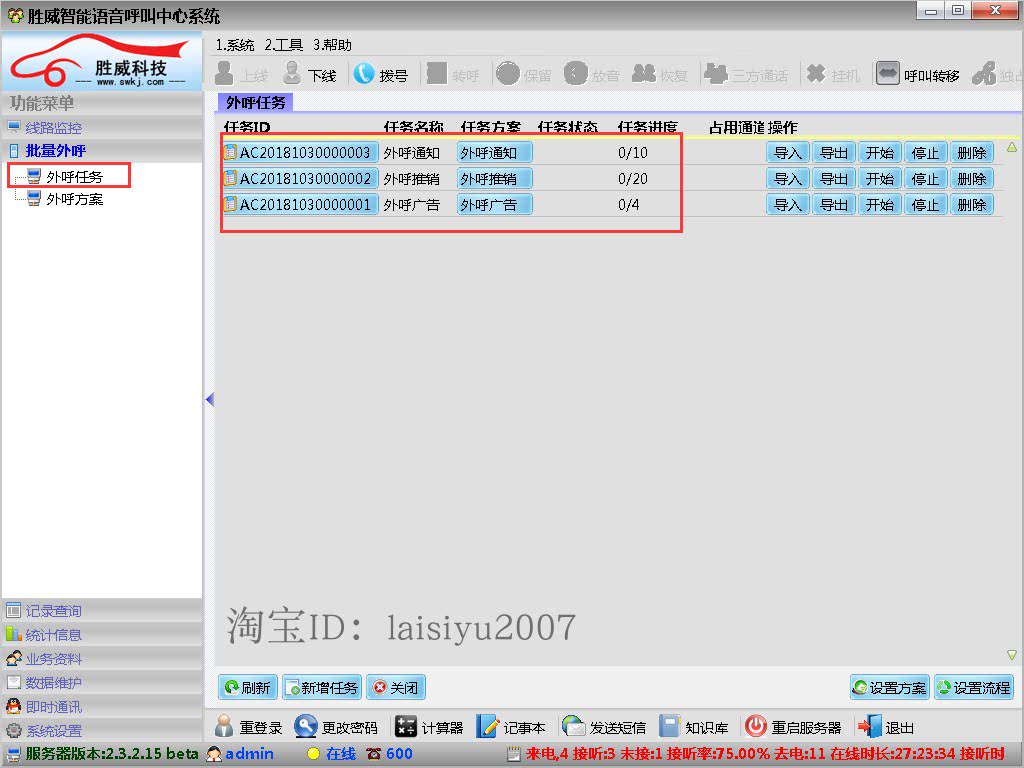Click 开始 for task AC20181030000003
The height and width of the screenshot is (768, 1024).
tap(879, 153)
